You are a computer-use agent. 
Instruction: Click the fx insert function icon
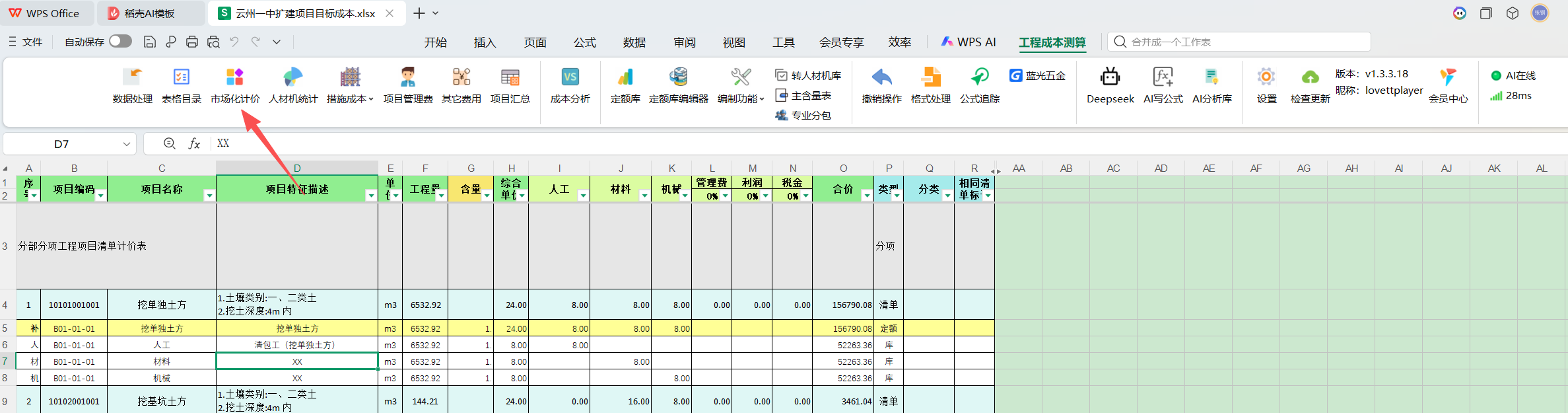[x=195, y=143]
